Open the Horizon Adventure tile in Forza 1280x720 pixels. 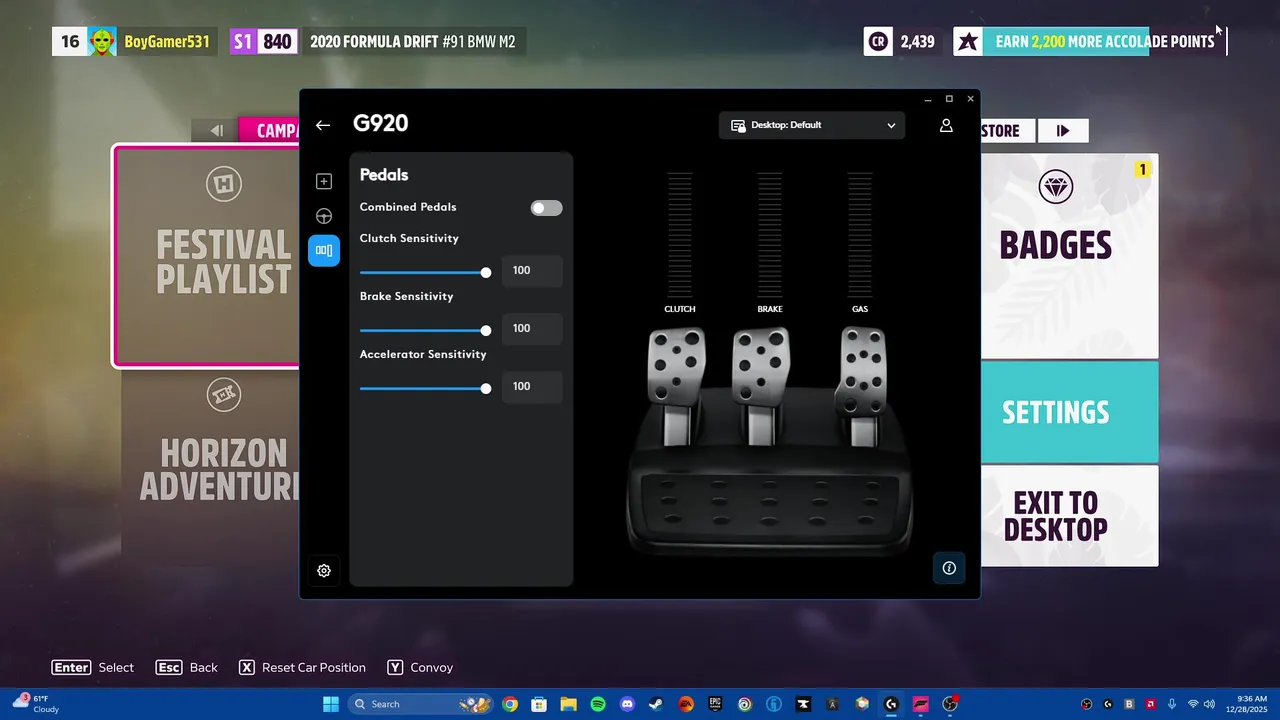[210, 468]
